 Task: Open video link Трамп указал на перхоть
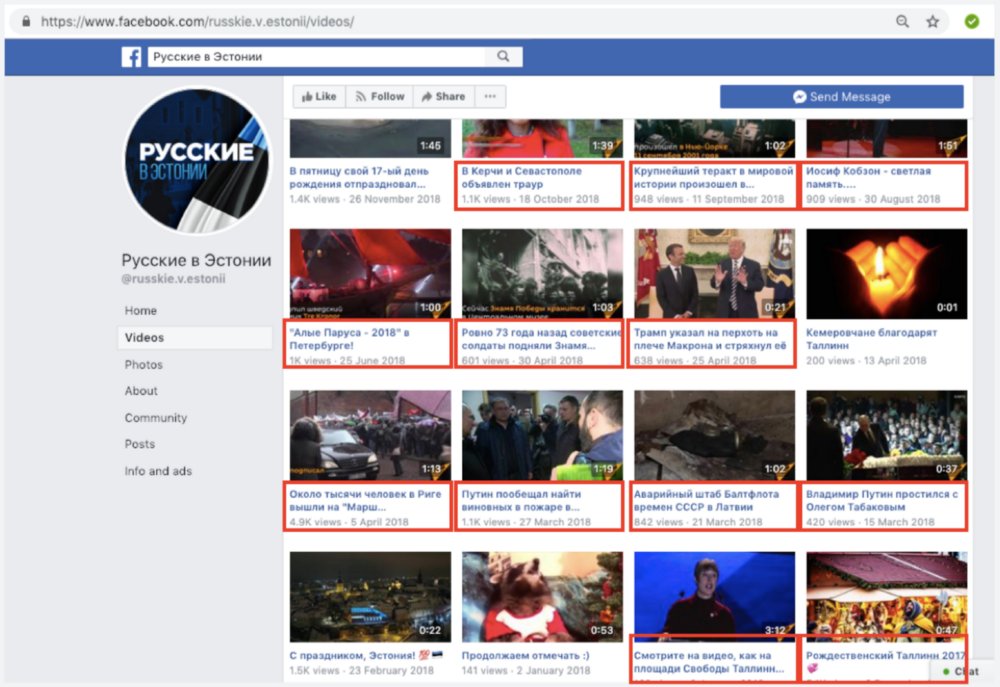pyautogui.click(x=709, y=339)
